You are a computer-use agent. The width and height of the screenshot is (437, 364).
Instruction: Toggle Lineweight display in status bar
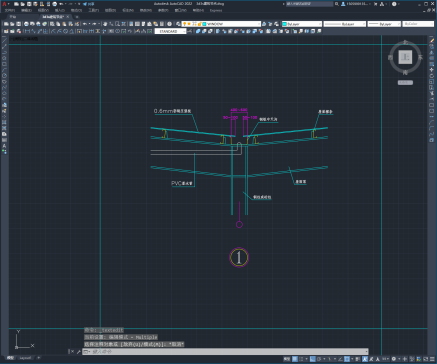coord(358,359)
